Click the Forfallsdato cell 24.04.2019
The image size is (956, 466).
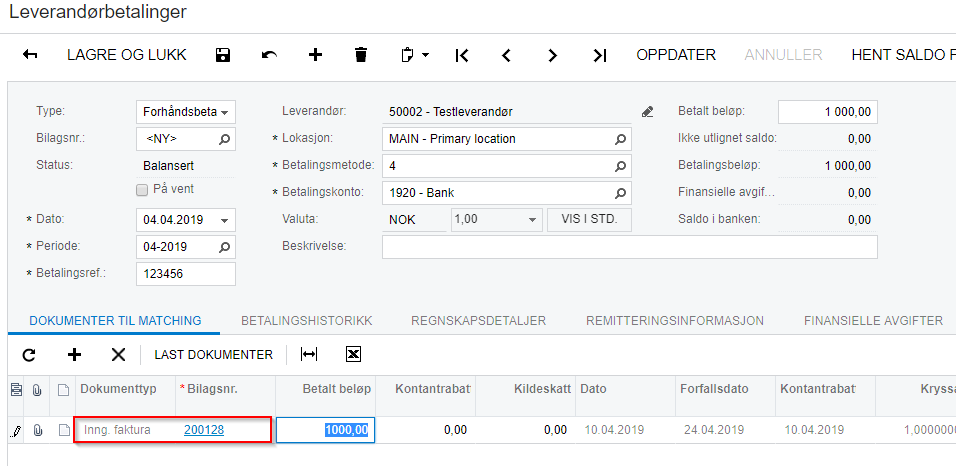[x=726, y=430]
